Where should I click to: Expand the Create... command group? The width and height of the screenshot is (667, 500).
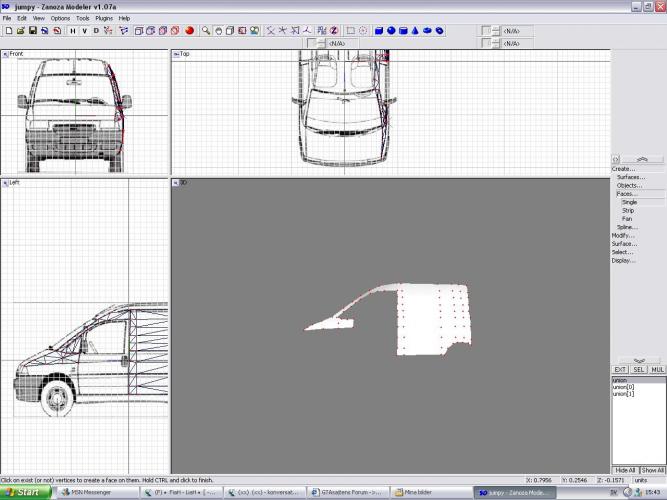click(623, 169)
